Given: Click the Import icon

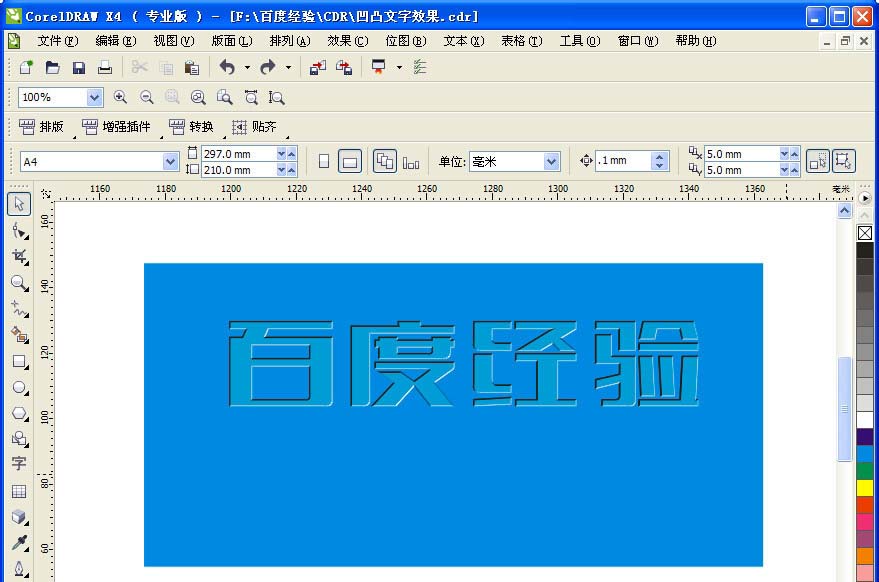Looking at the screenshot, I should point(318,67).
